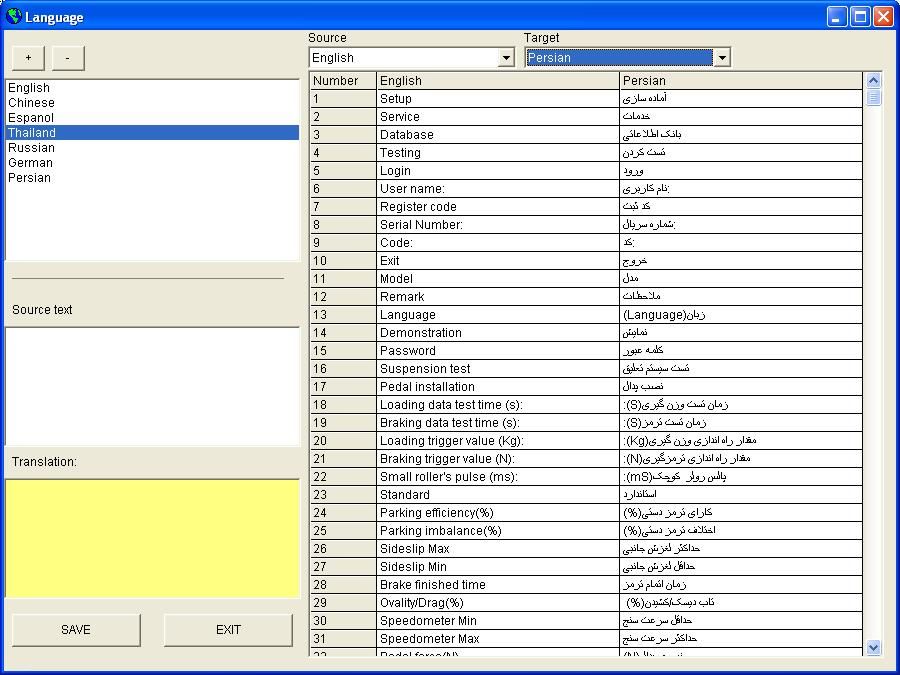900x675 pixels.
Task: Open the Target language dropdown arrow
Action: point(721,58)
